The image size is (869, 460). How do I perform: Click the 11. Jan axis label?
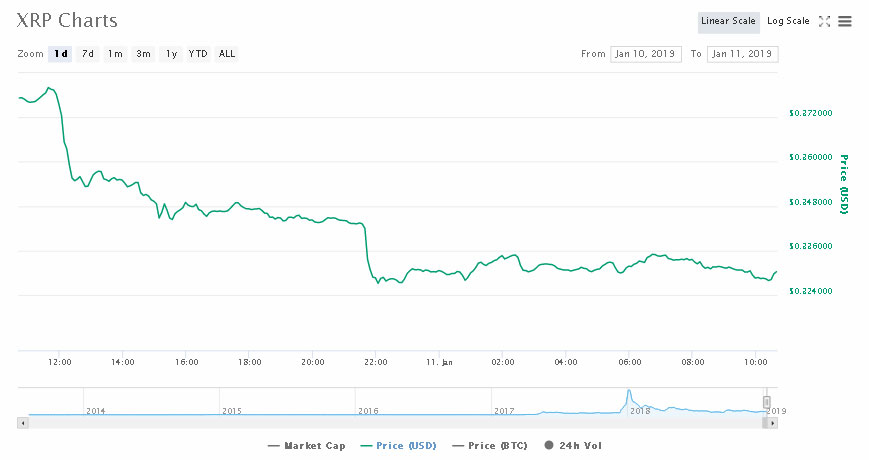(439, 362)
